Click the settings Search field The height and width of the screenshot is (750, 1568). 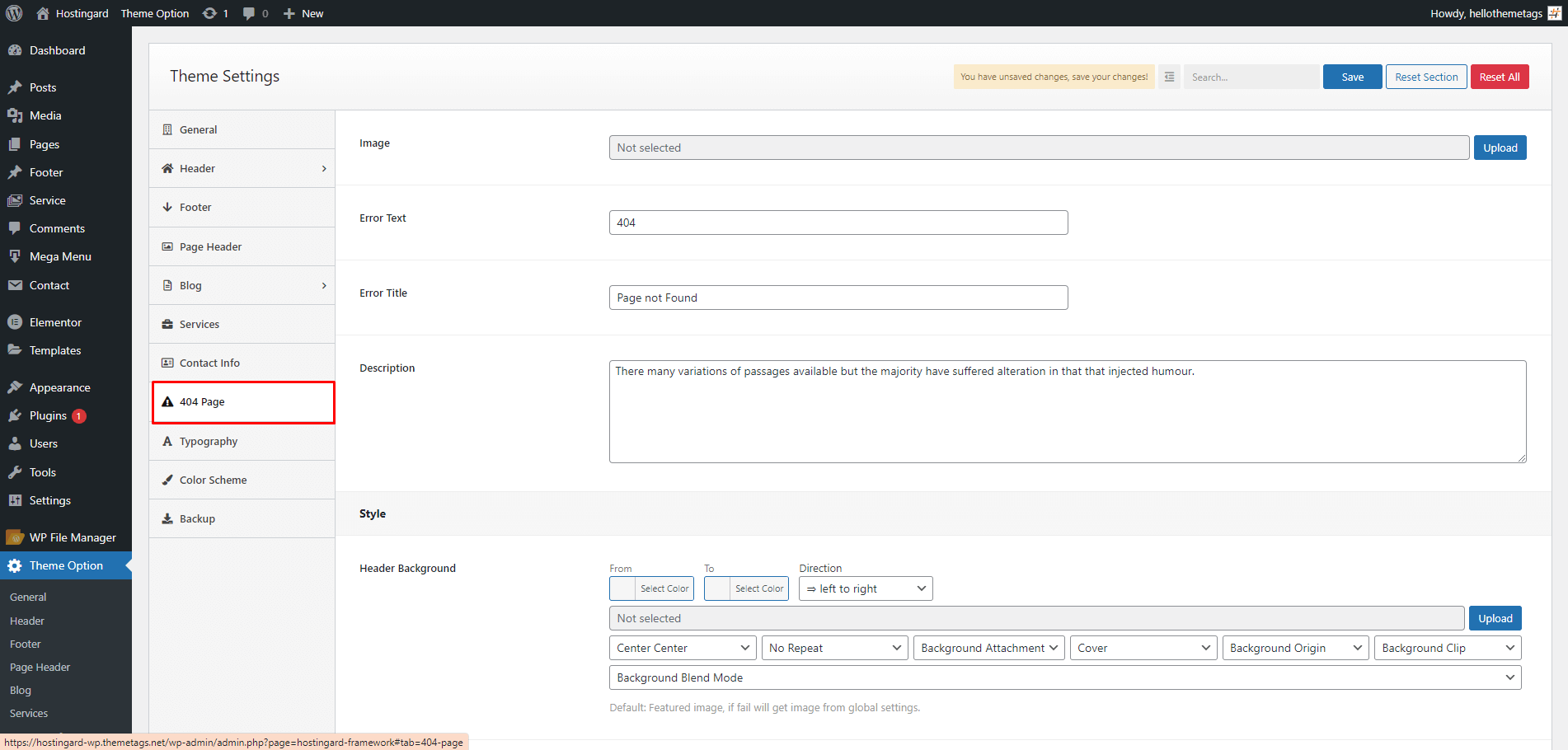[x=1251, y=77]
